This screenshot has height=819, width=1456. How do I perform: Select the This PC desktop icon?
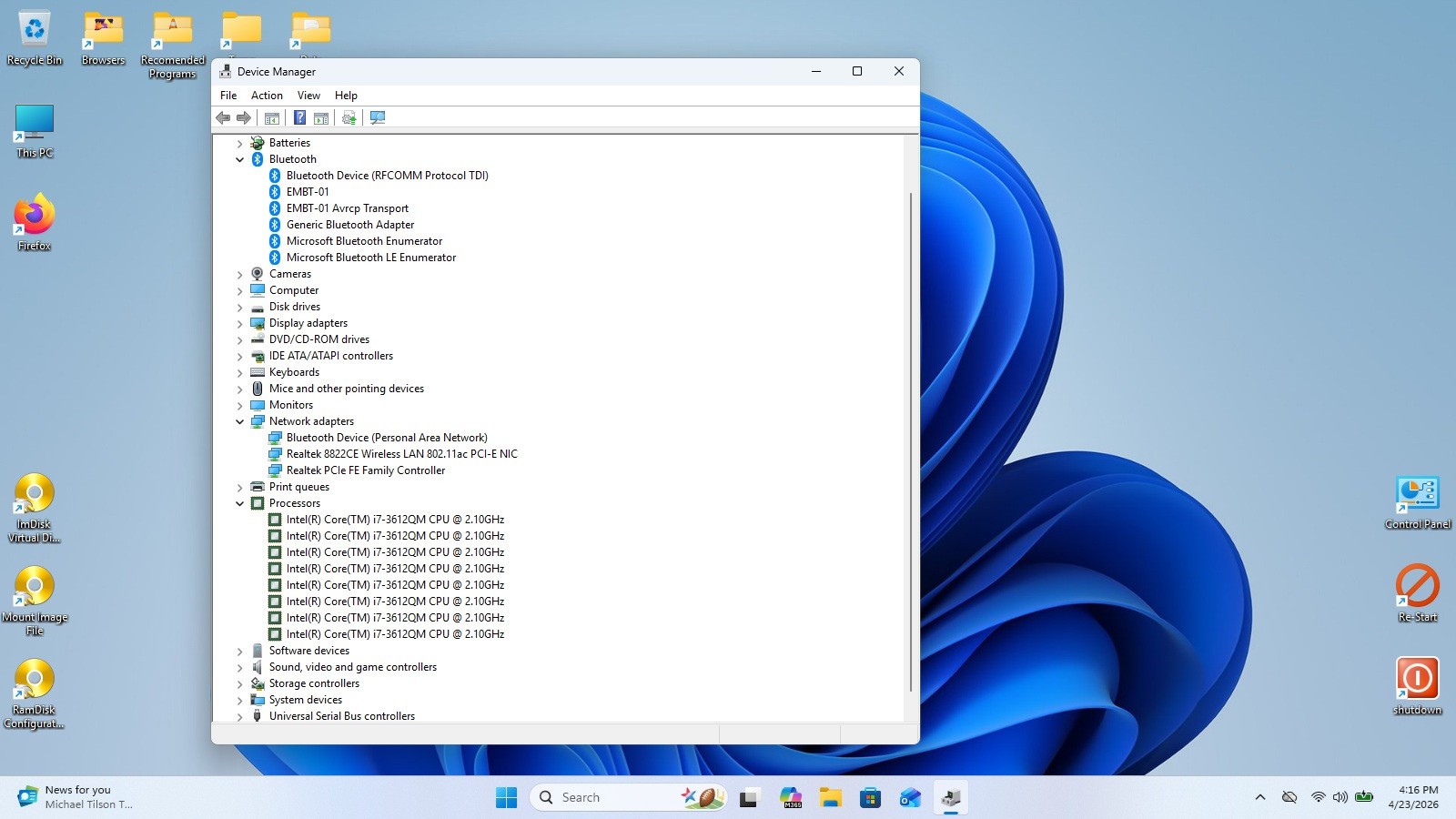(x=35, y=131)
